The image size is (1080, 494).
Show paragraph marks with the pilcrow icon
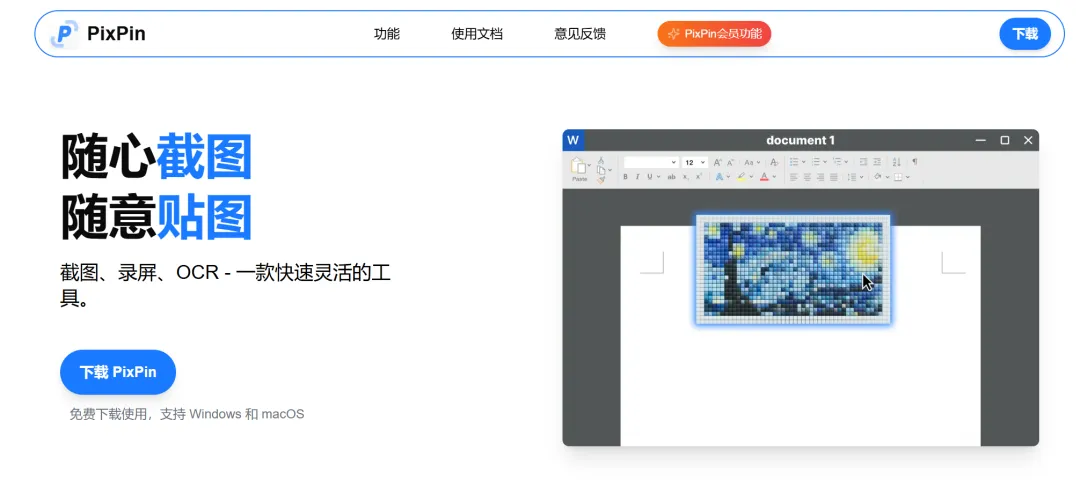pos(915,161)
